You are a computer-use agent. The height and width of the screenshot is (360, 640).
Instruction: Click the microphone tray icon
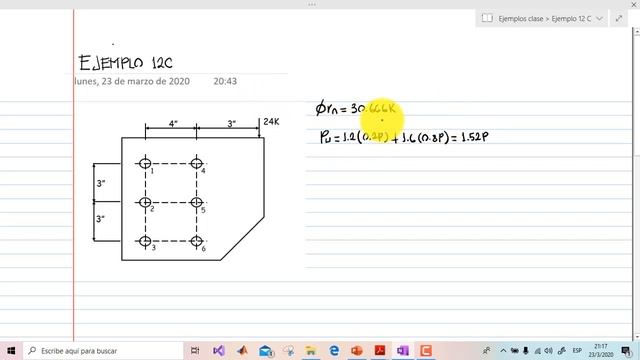526,351
